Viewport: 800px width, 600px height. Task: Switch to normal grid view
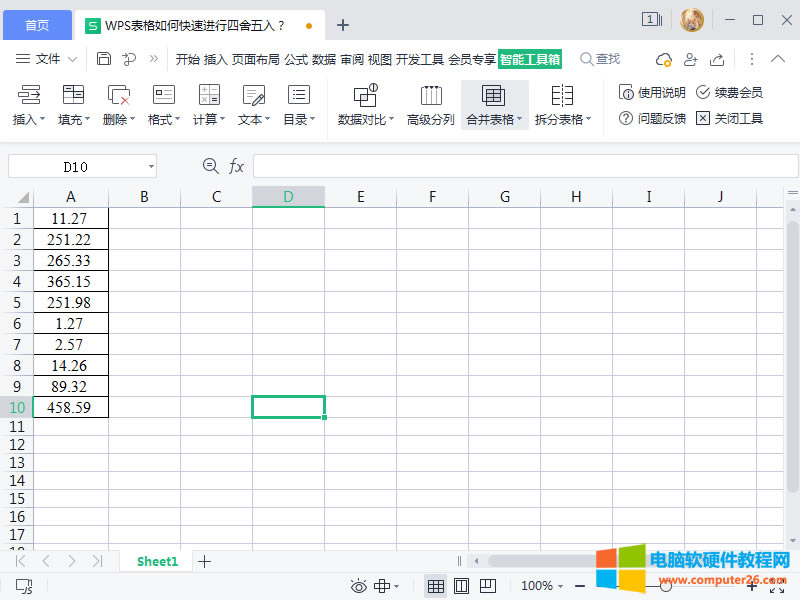point(436,585)
